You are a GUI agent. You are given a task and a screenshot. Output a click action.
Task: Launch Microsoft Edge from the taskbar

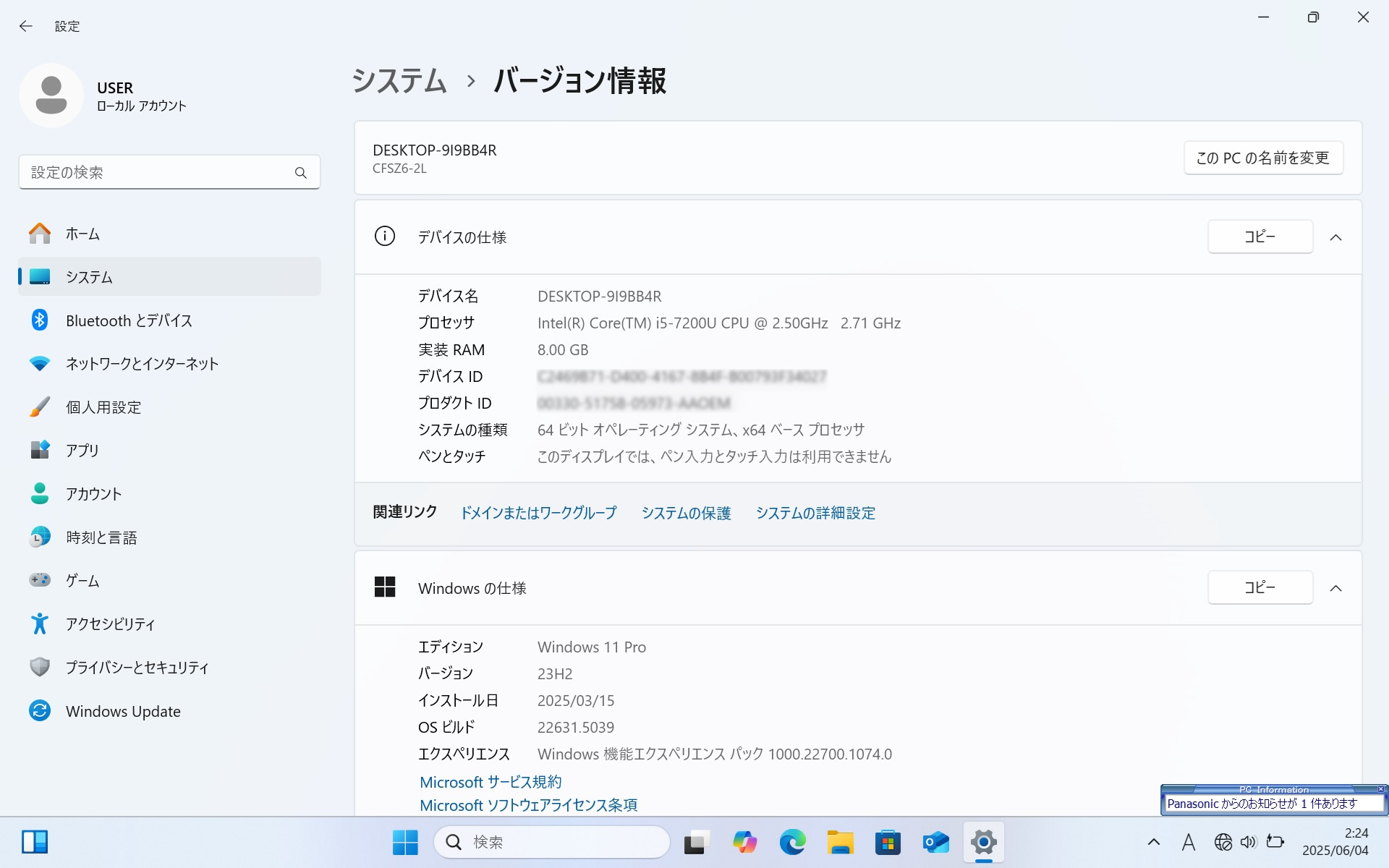792,842
